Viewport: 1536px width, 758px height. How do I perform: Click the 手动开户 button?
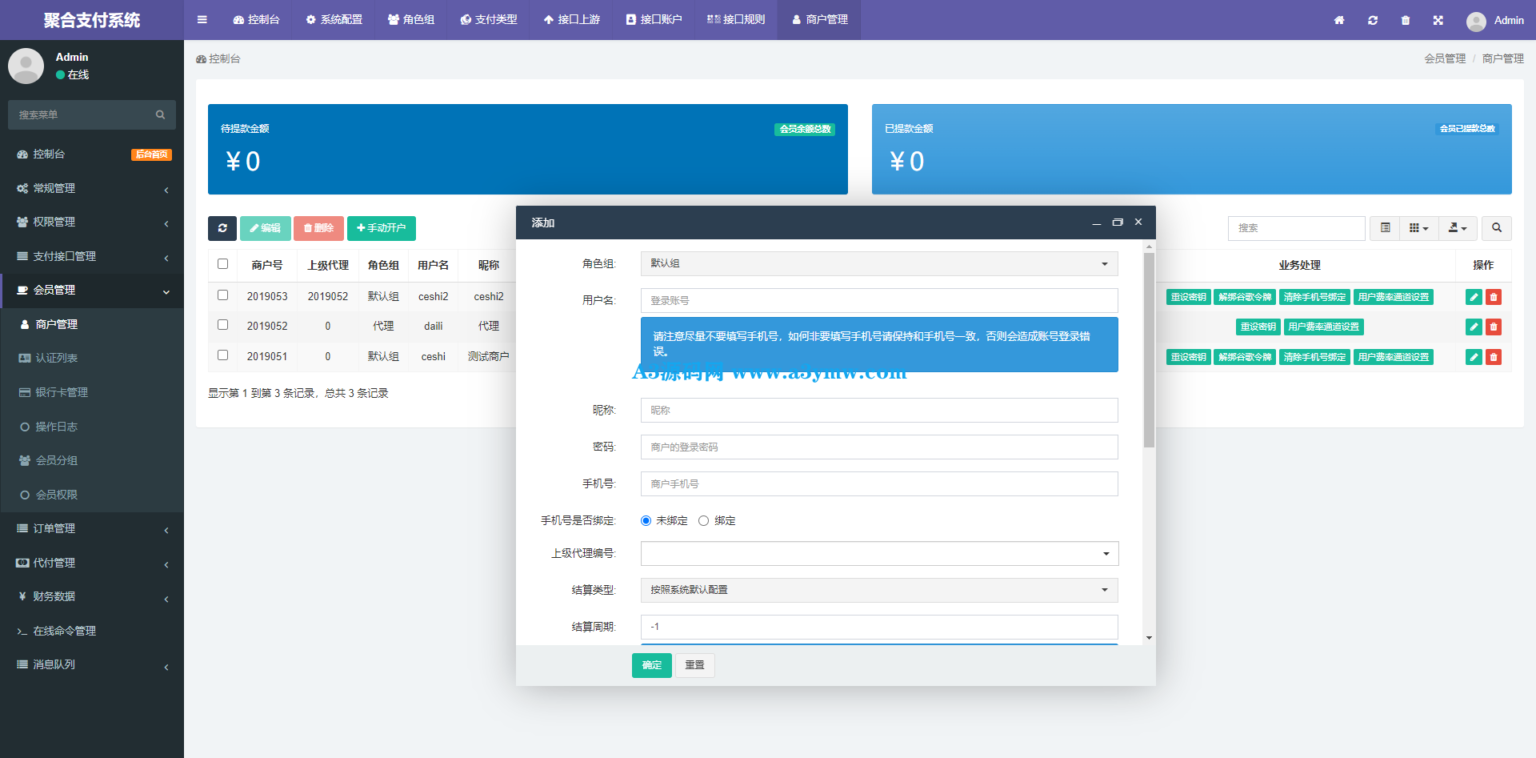click(x=381, y=228)
